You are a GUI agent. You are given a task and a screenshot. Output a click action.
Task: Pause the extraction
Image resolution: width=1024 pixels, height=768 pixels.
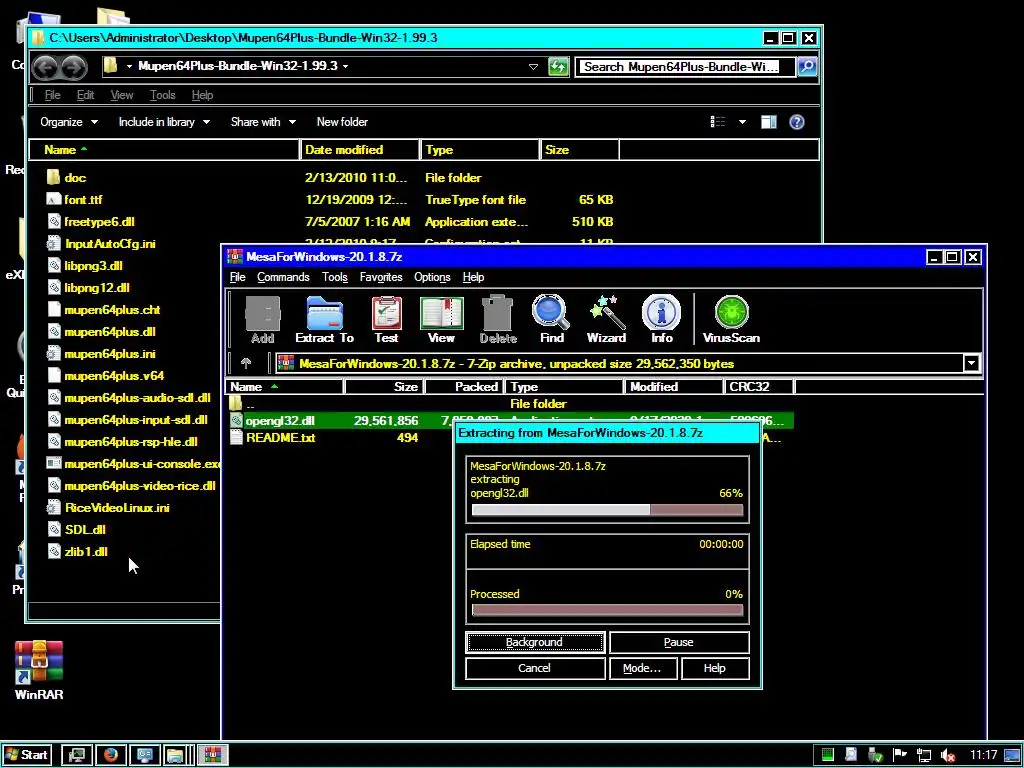[679, 642]
